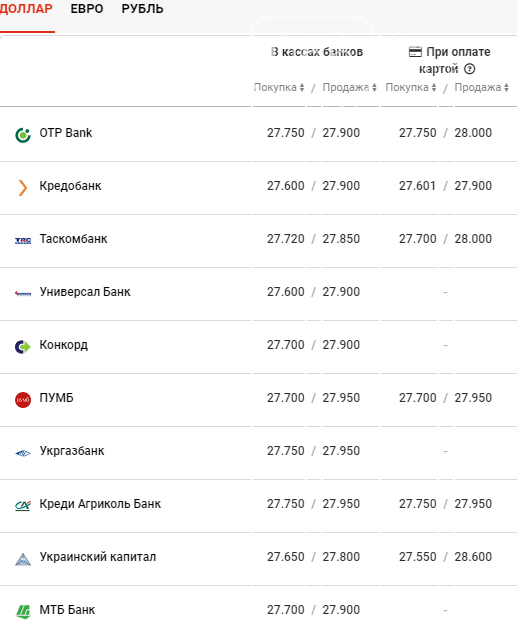Sort by card payment Покупка column

pyautogui.click(x=411, y=87)
